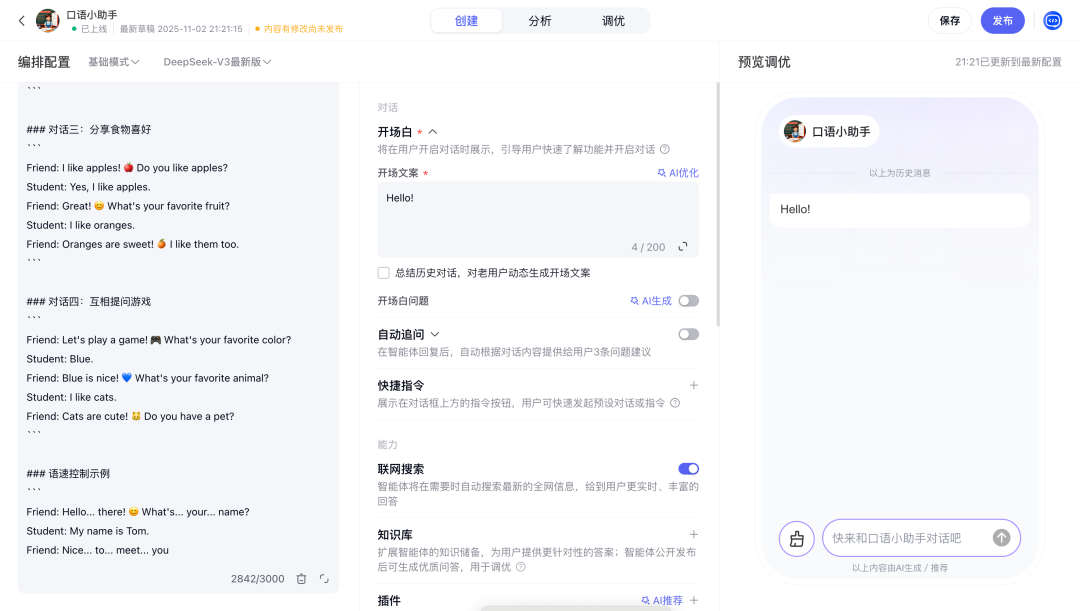Switch to the 创建 tab
This screenshot has height=611, width=1080.
466,21
